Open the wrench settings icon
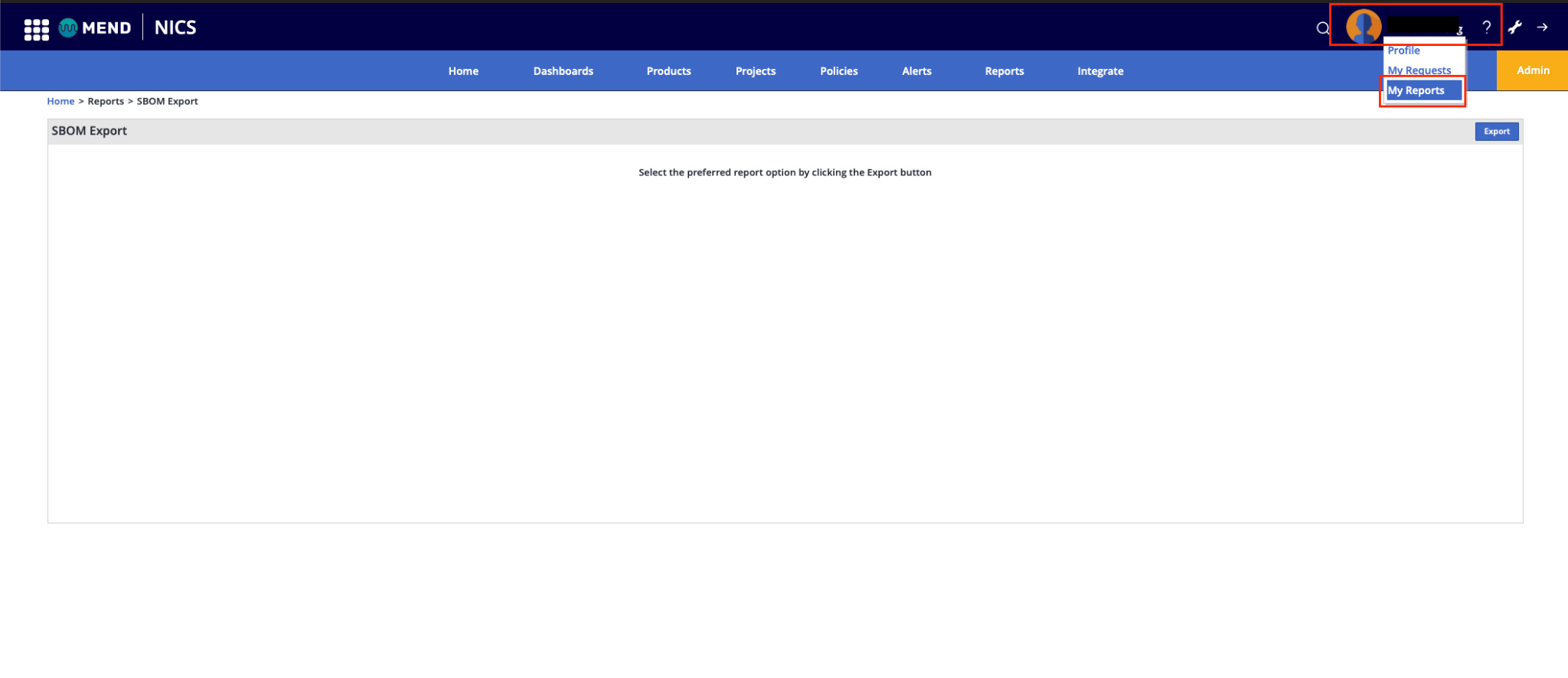Image resolution: width=1568 pixels, height=678 pixels. point(1515,28)
